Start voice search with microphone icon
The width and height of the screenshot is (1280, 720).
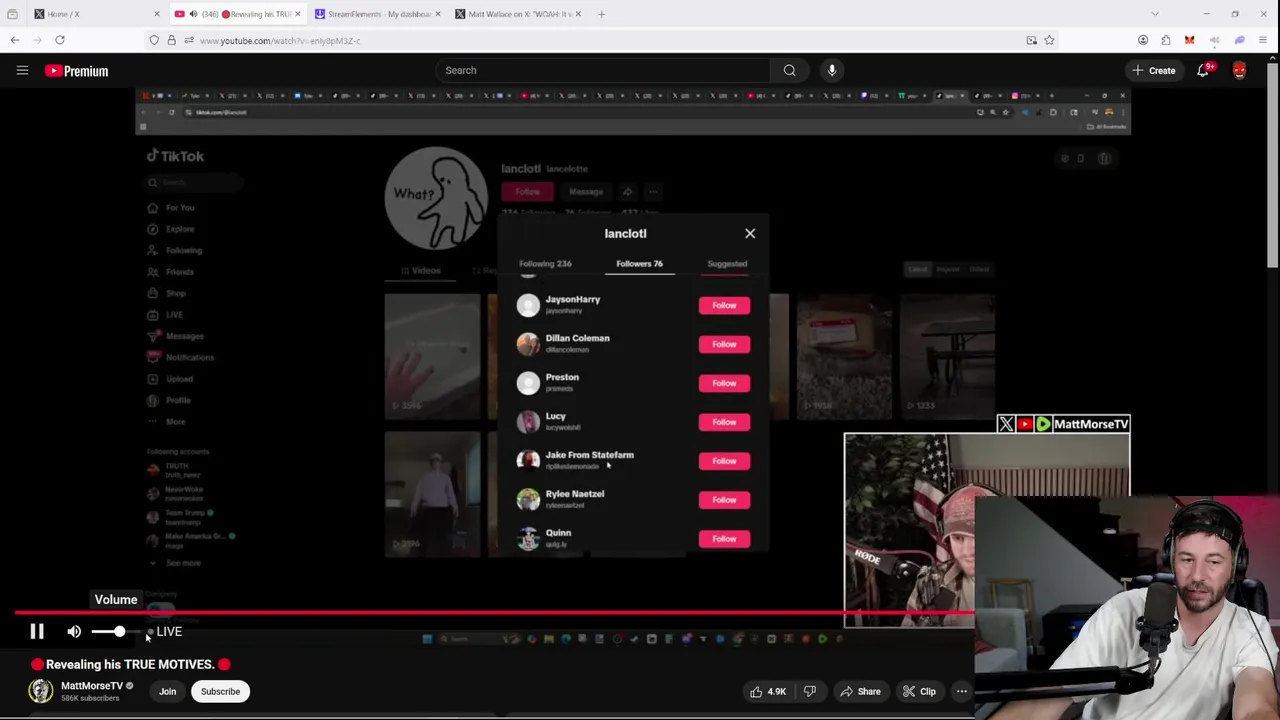[x=832, y=70]
